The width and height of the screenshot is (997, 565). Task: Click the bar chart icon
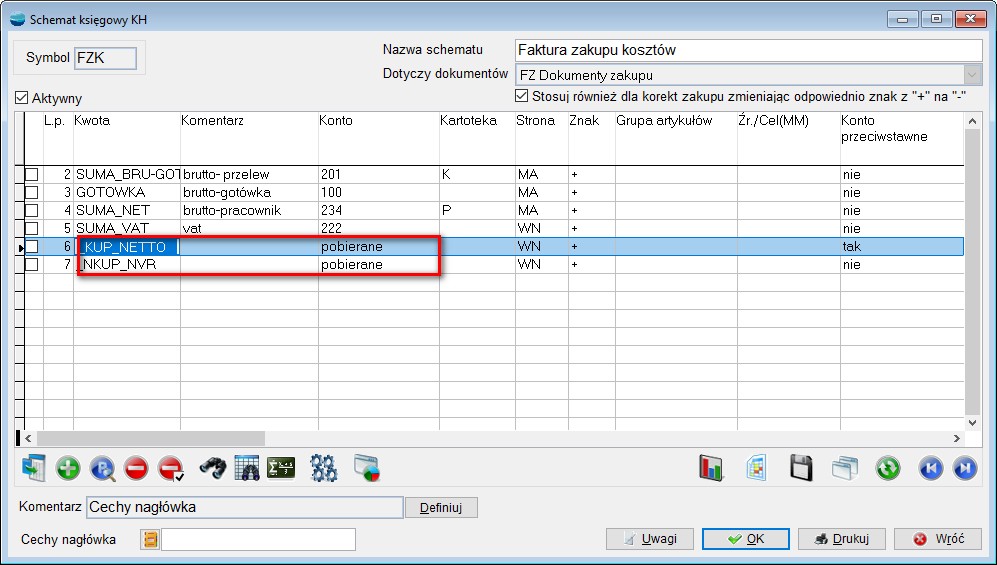pos(711,468)
